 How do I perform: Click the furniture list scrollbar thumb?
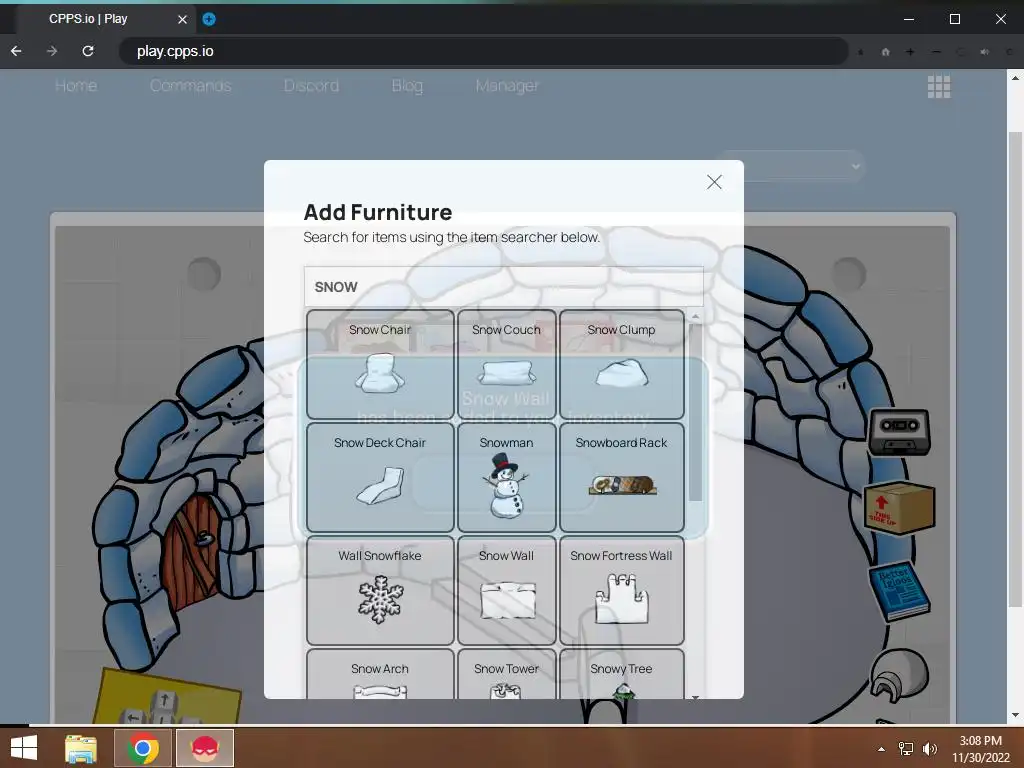[x=696, y=413]
